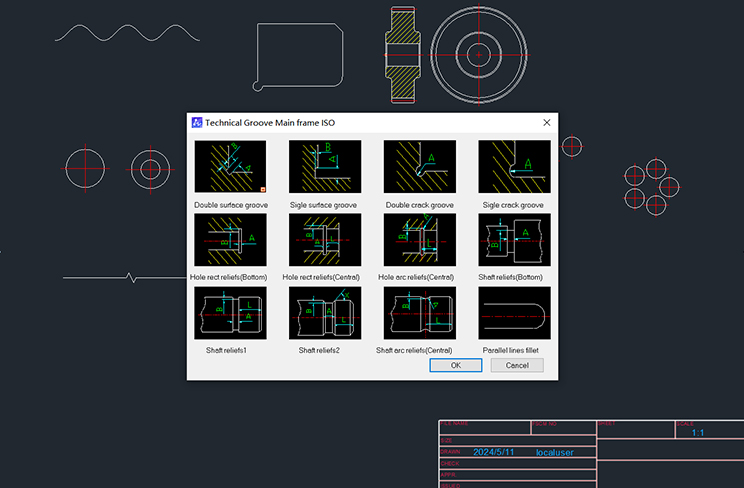744x488 pixels.
Task: Confirm the groove selection with OK
Action: pos(456,366)
